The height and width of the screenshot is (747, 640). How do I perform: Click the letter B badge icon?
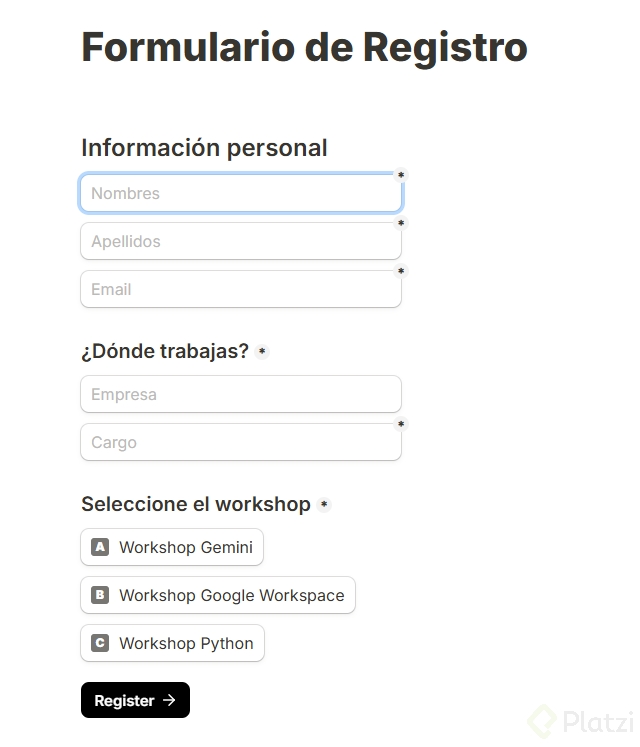99,595
